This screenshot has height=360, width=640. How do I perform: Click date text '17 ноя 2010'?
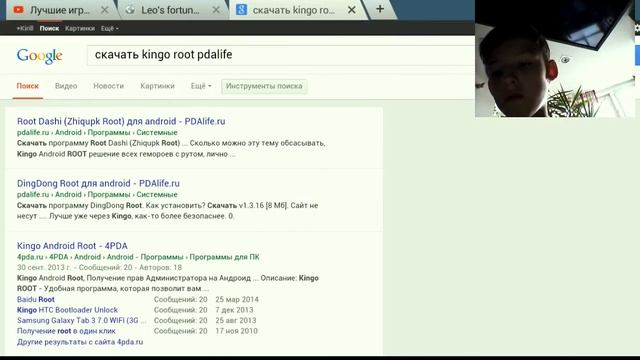[236, 331]
